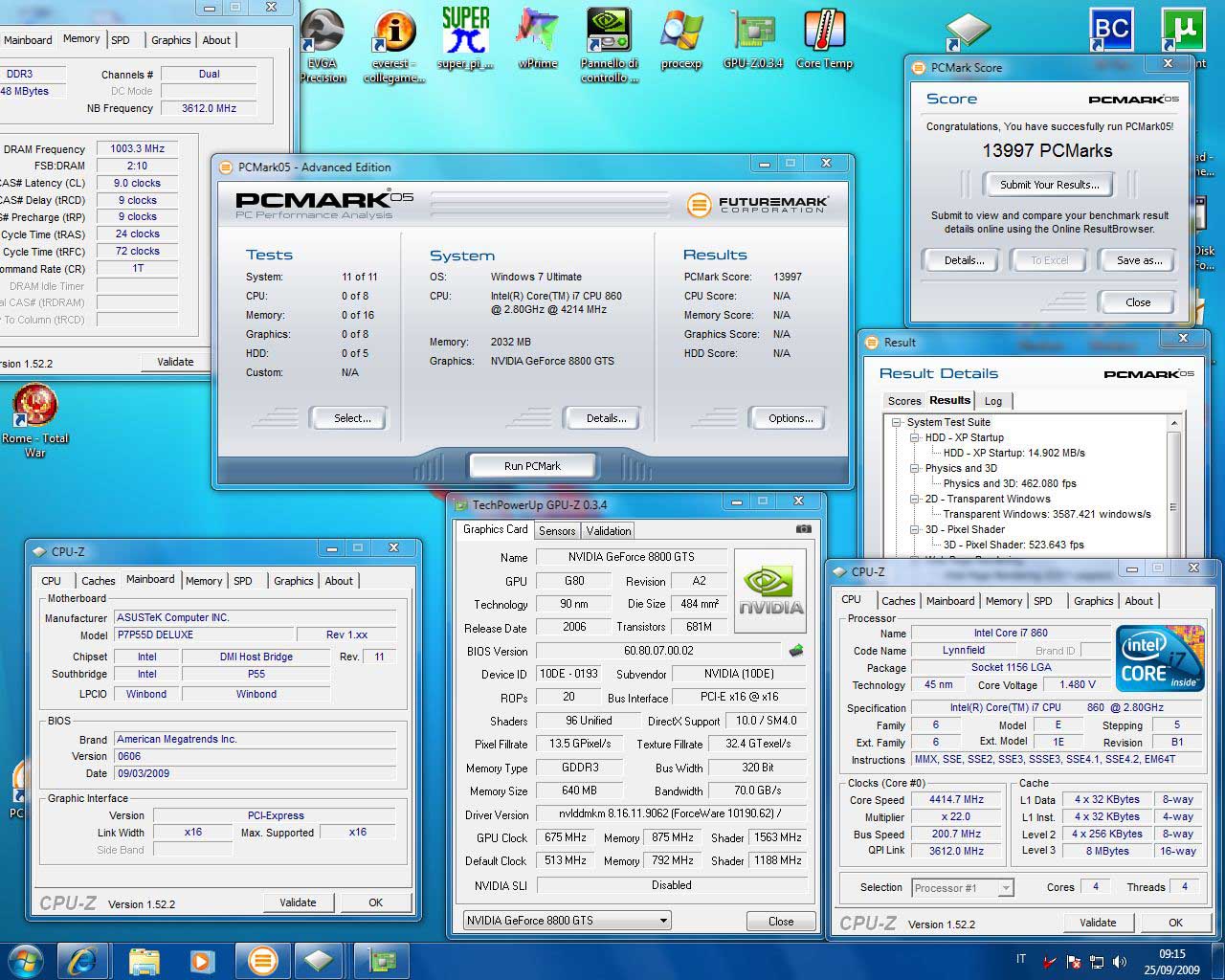This screenshot has height=980, width=1225.
Task: Click the Core Speed value 4414.7 MHz
Action: point(956,800)
